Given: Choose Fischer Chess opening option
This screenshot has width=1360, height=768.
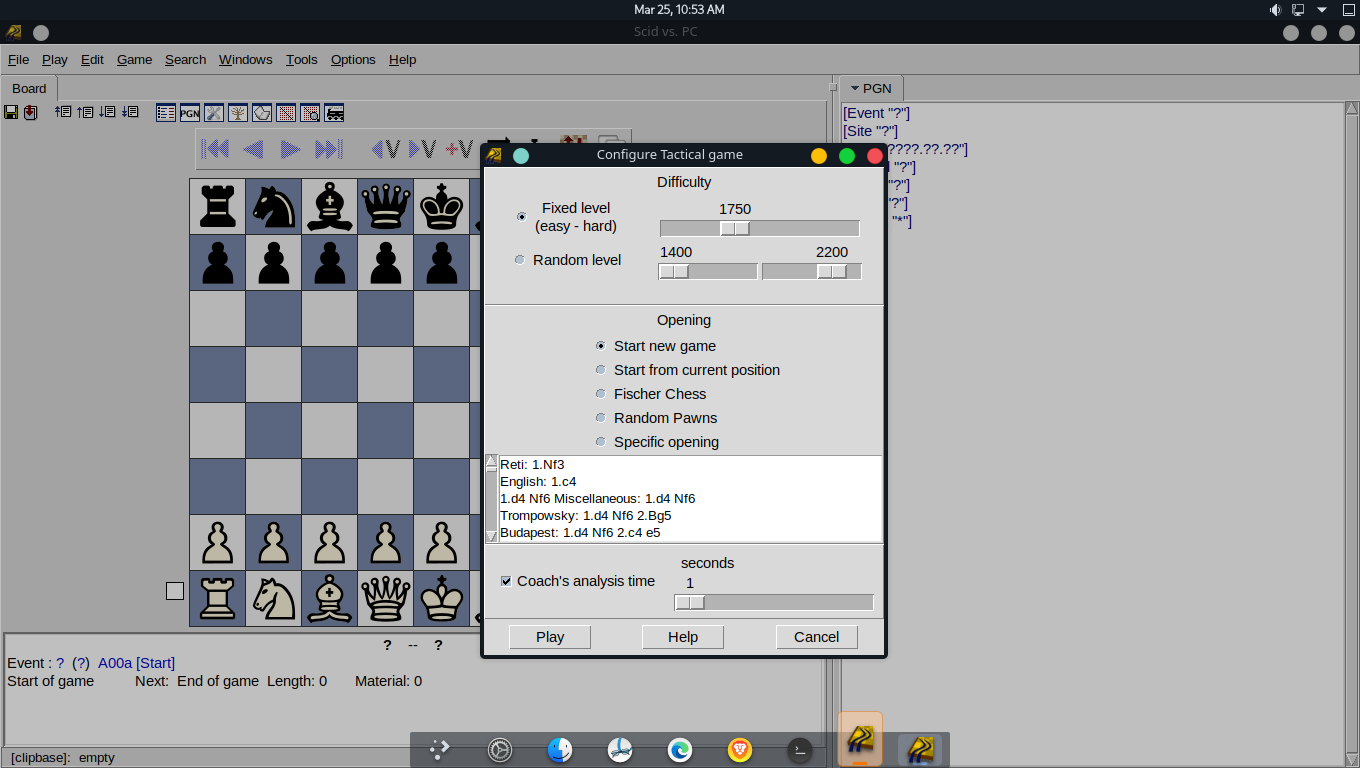Looking at the screenshot, I should [x=600, y=394].
